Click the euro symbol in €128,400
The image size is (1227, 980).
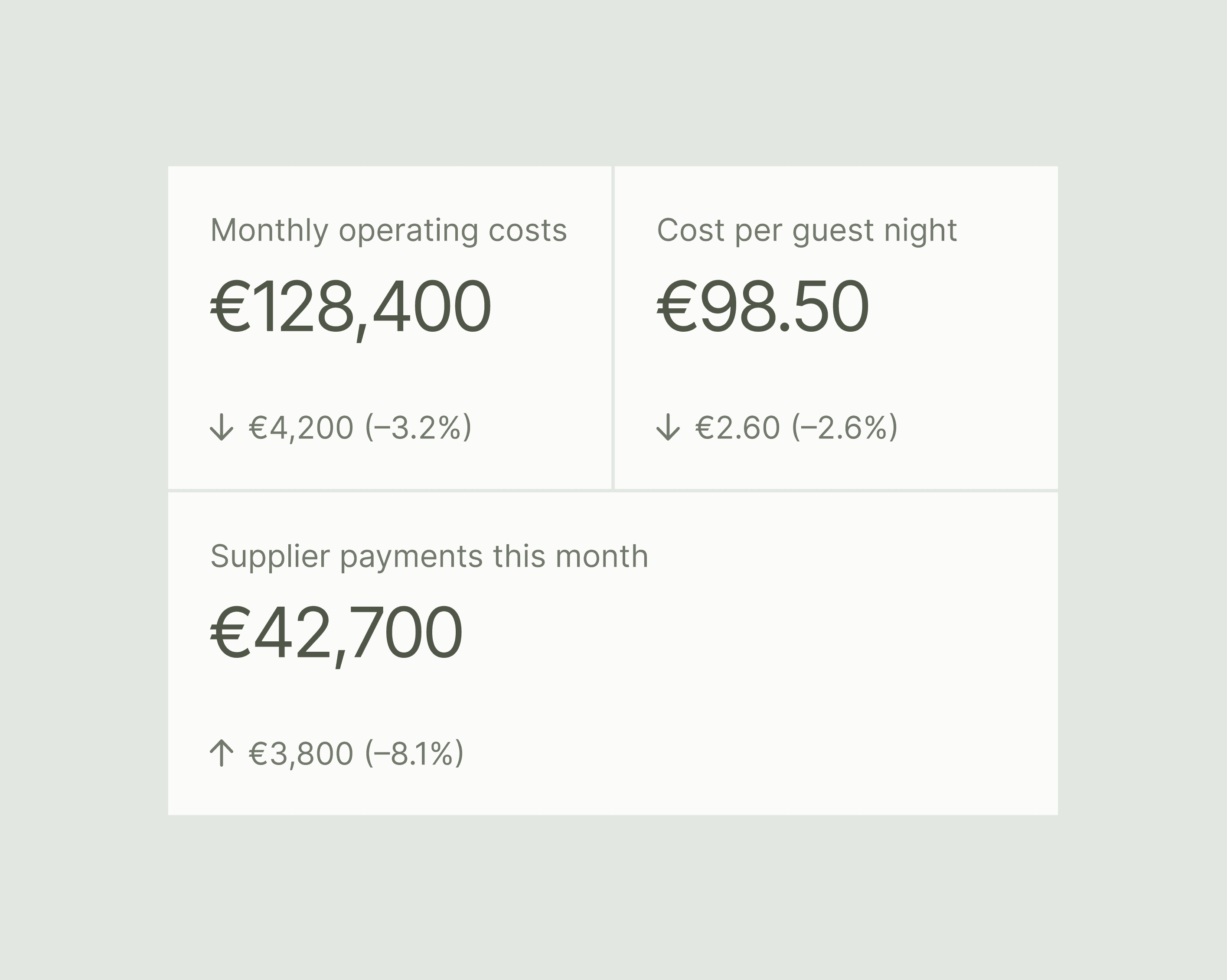pyautogui.click(x=231, y=306)
